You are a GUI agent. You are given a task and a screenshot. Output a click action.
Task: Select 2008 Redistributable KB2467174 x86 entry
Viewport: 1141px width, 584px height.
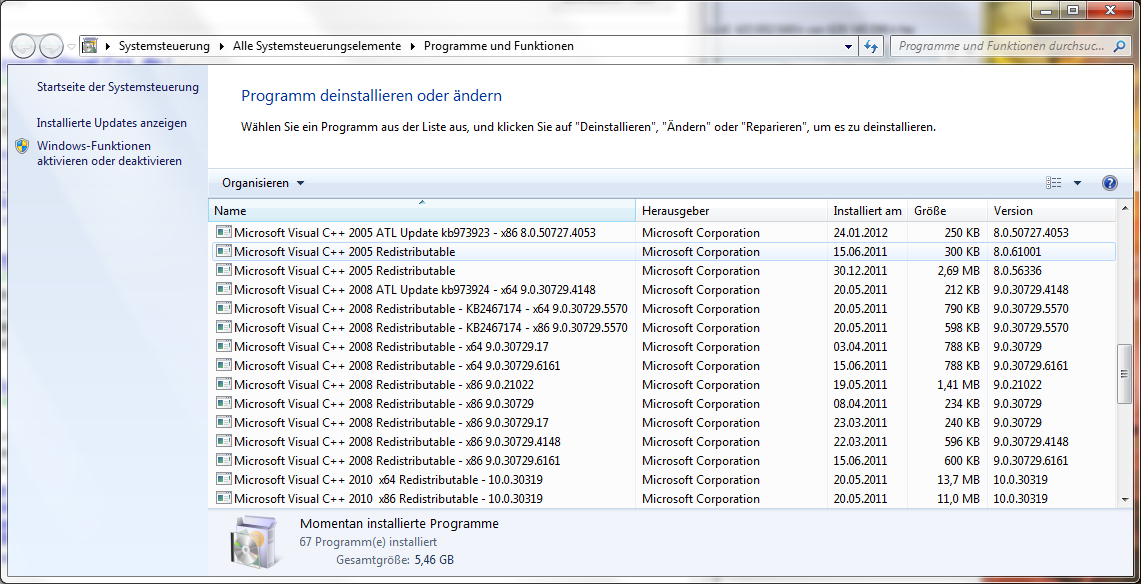(x=663, y=327)
